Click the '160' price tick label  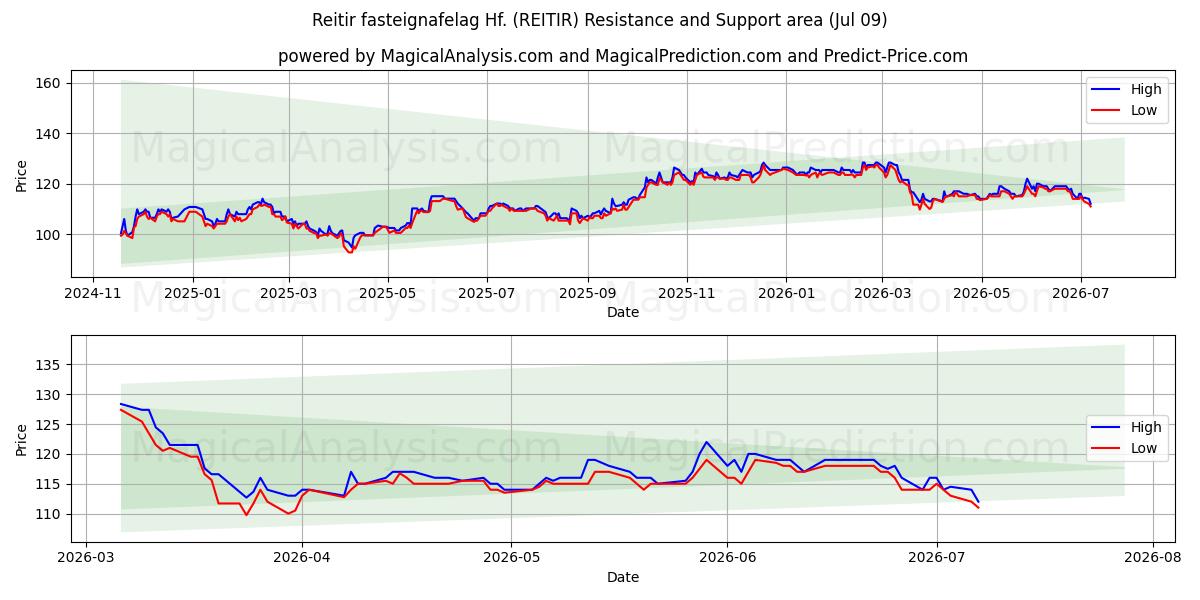coord(50,83)
